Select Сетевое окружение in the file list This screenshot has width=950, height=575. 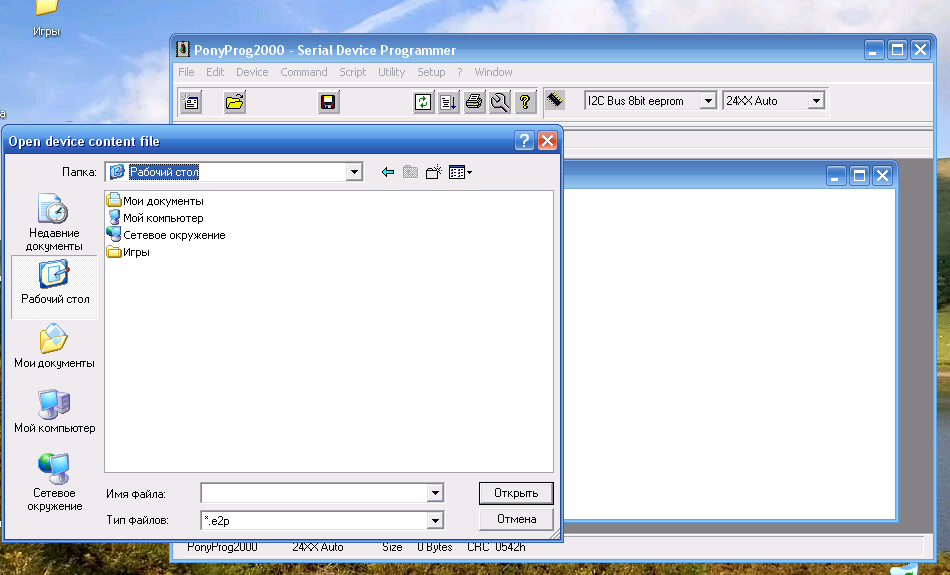tap(167, 234)
